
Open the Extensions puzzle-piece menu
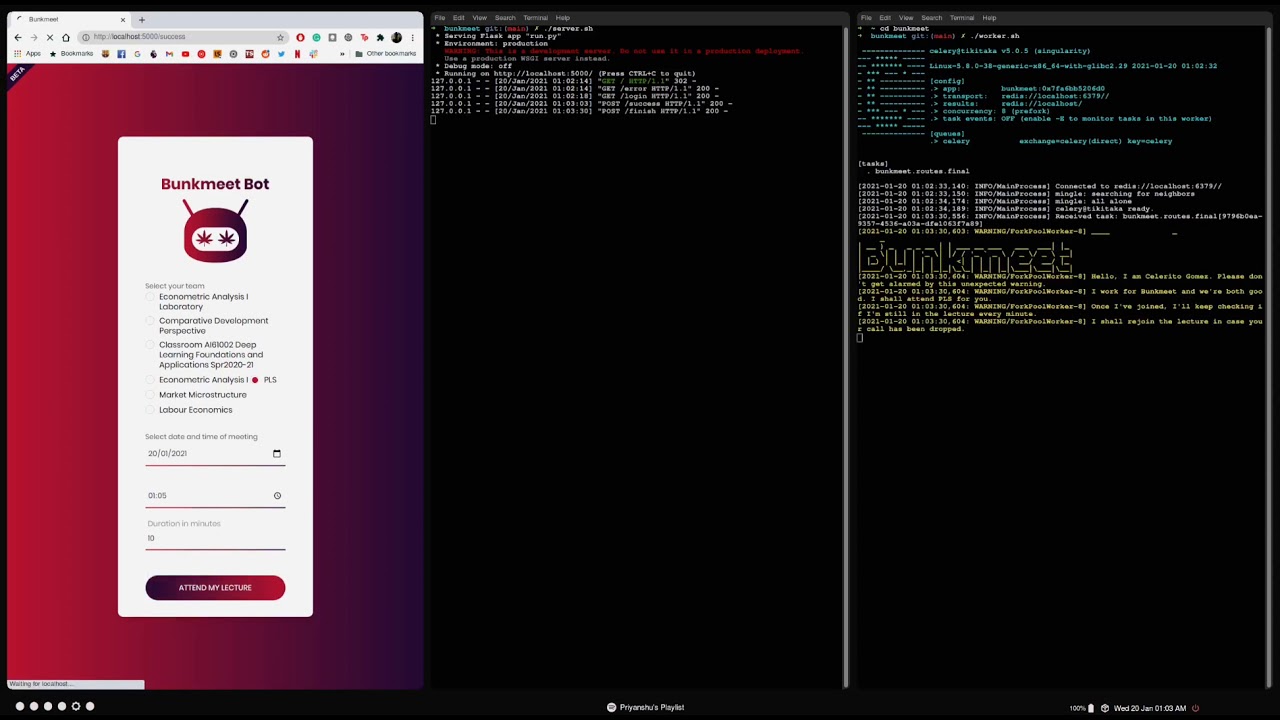(380, 37)
